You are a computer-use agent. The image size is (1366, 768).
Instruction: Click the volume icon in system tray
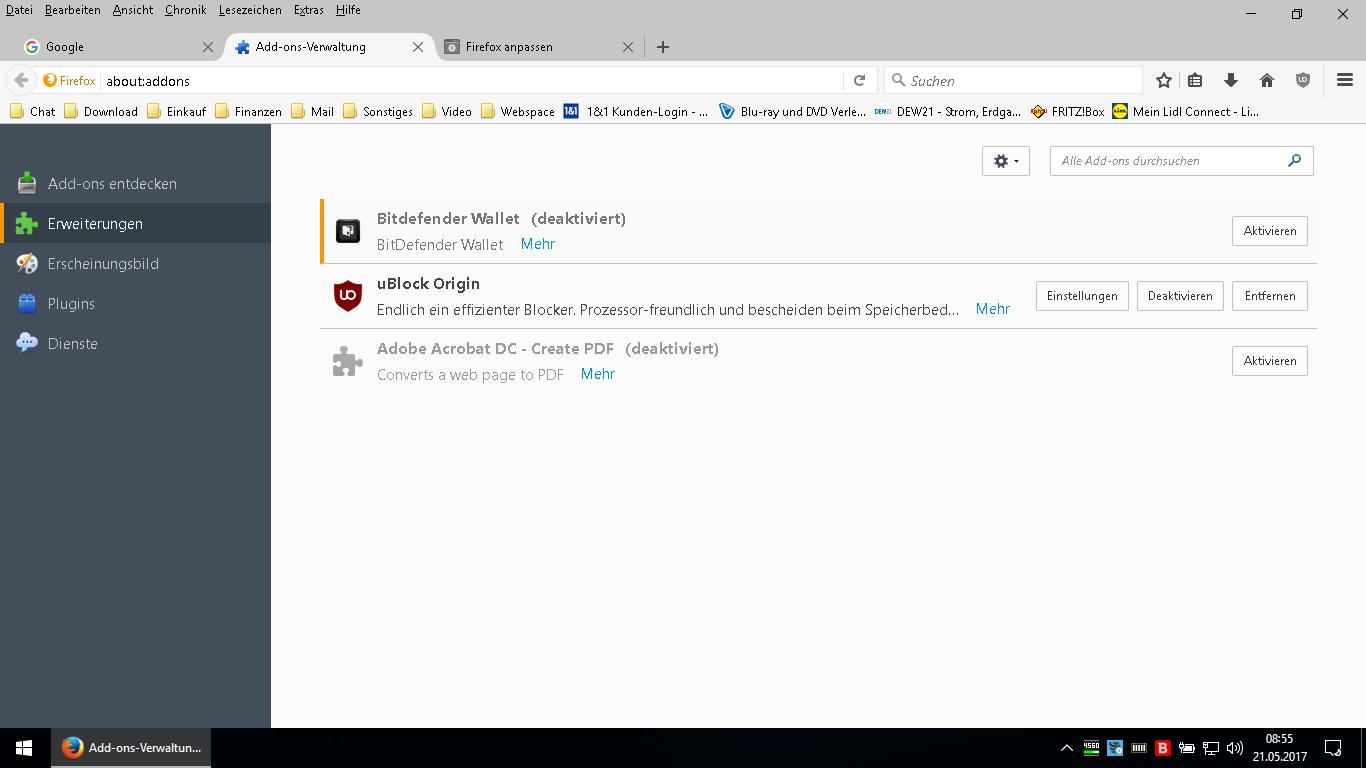coord(1234,748)
